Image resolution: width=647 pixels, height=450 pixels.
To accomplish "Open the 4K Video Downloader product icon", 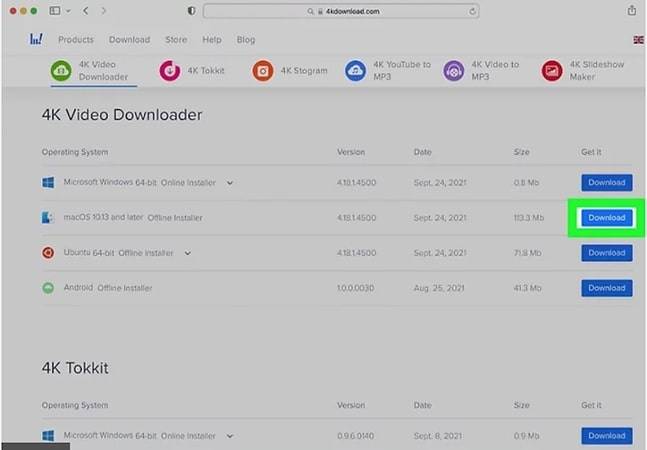I will [x=61, y=70].
